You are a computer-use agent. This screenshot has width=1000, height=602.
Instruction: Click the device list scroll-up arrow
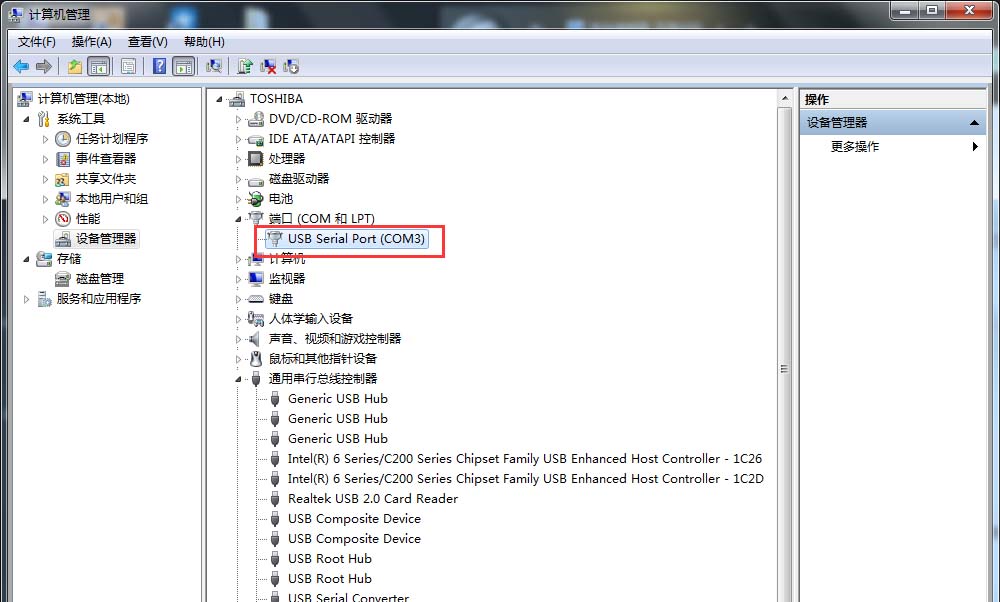(785, 99)
